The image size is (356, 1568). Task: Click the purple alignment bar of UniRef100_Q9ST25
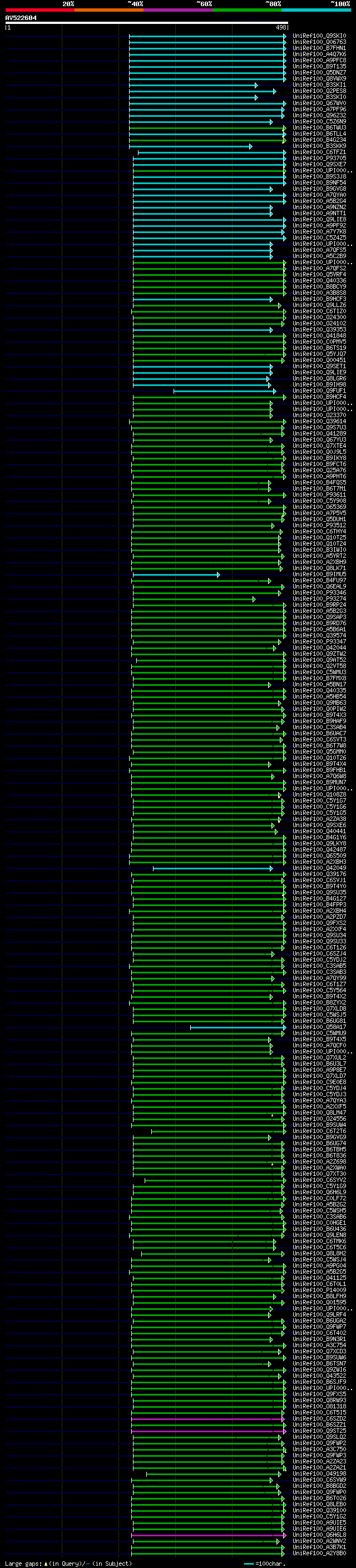[x=208, y=1431]
